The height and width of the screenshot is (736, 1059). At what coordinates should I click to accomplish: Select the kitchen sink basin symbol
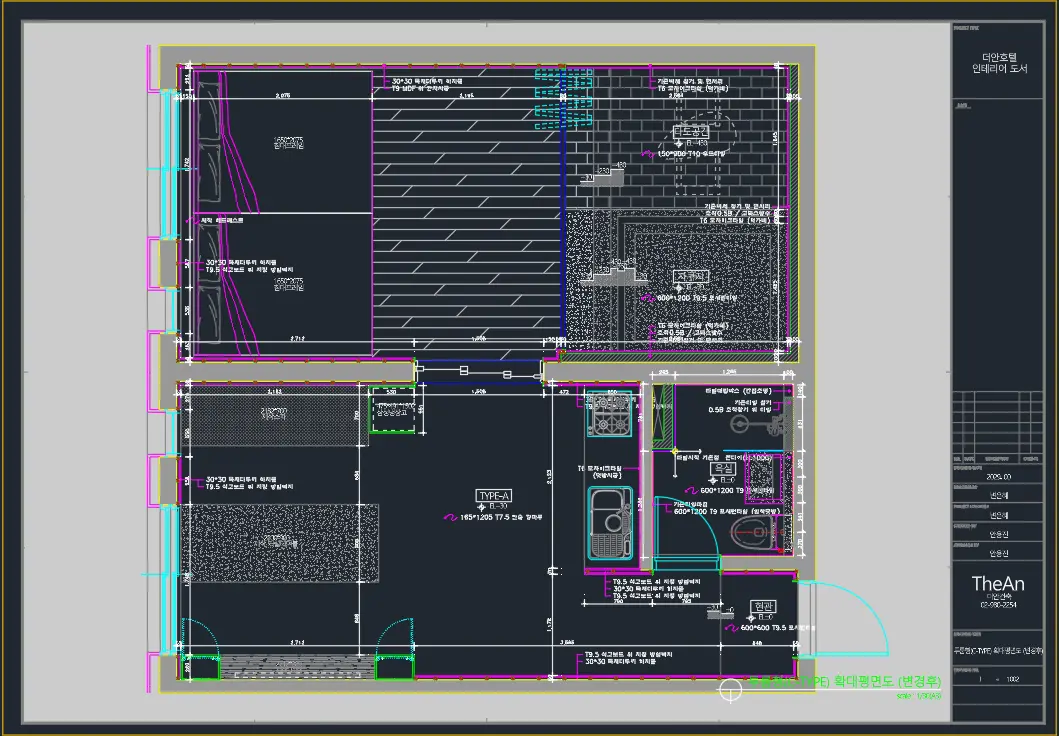610,523
